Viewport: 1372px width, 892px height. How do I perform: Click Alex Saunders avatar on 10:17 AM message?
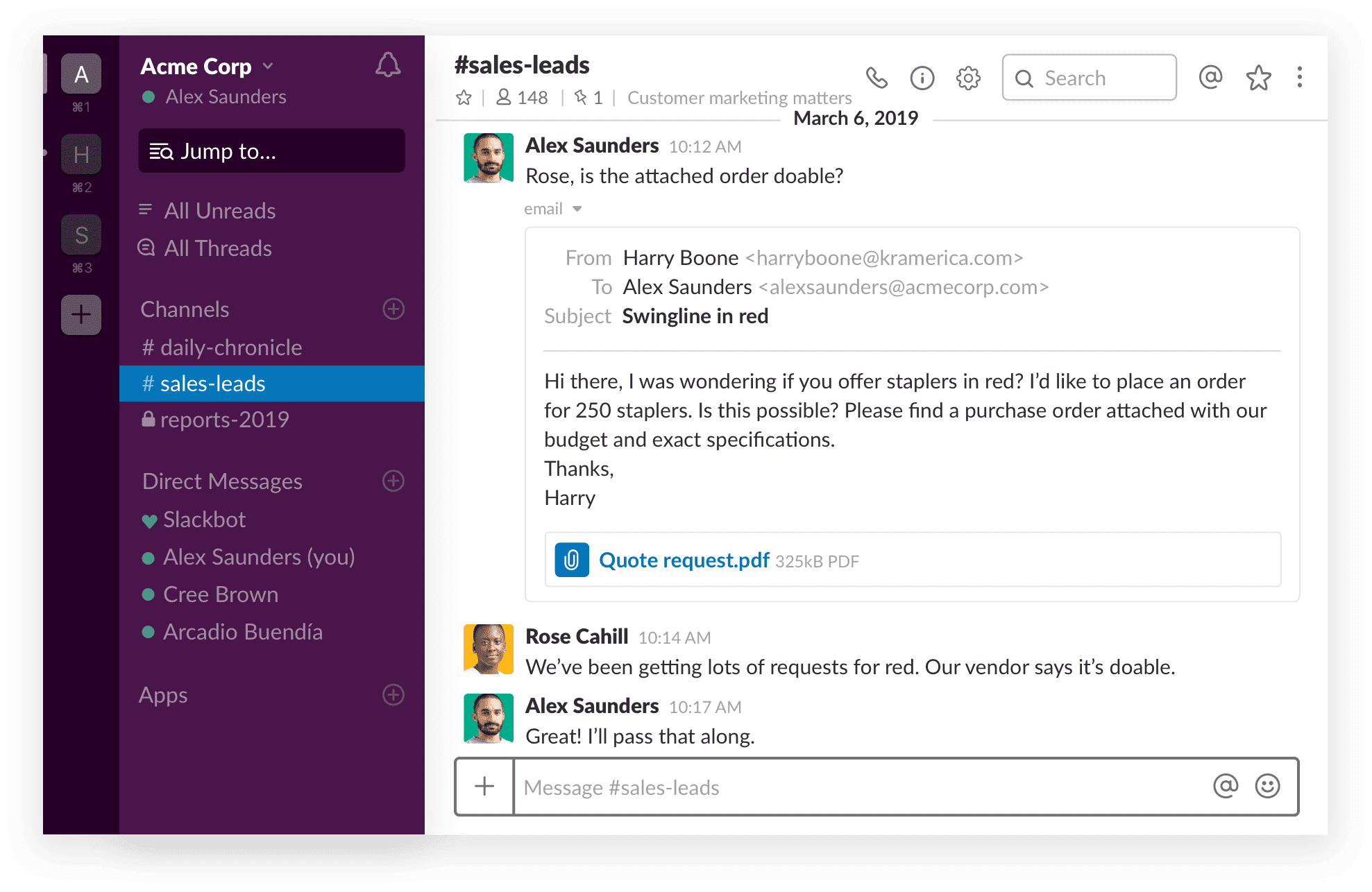(x=489, y=719)
